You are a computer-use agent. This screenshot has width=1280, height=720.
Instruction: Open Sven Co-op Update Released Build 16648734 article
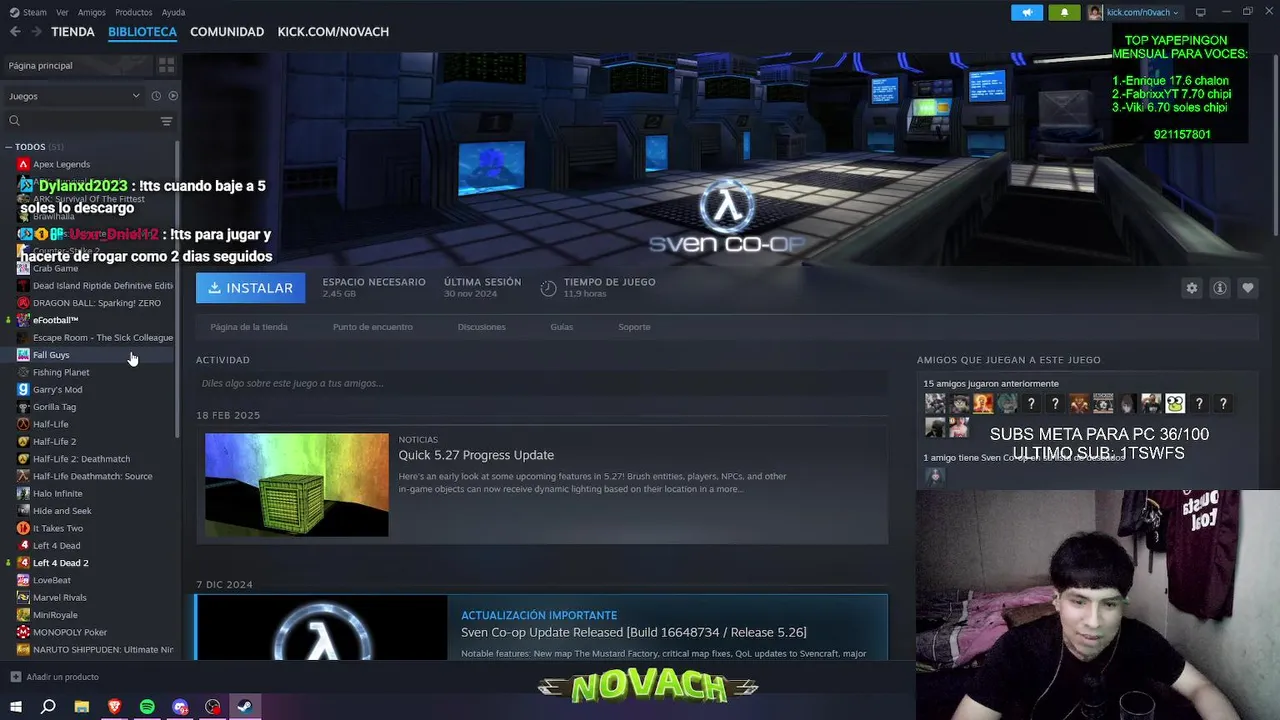point(633,632)
